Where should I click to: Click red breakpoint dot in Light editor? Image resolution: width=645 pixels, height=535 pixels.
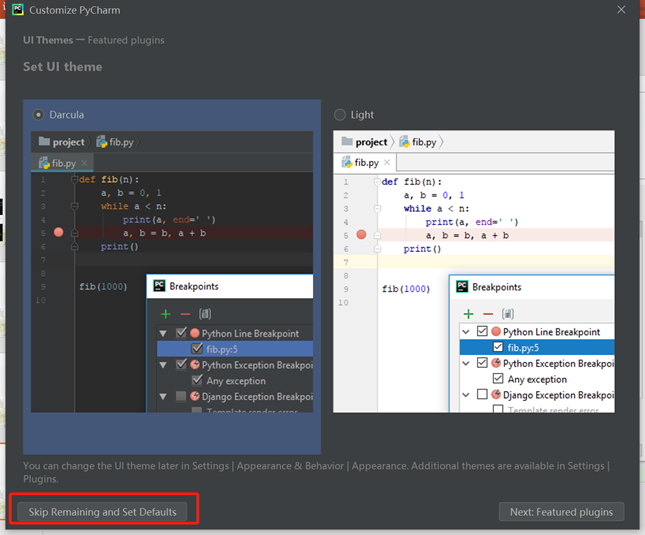point(361,235)
